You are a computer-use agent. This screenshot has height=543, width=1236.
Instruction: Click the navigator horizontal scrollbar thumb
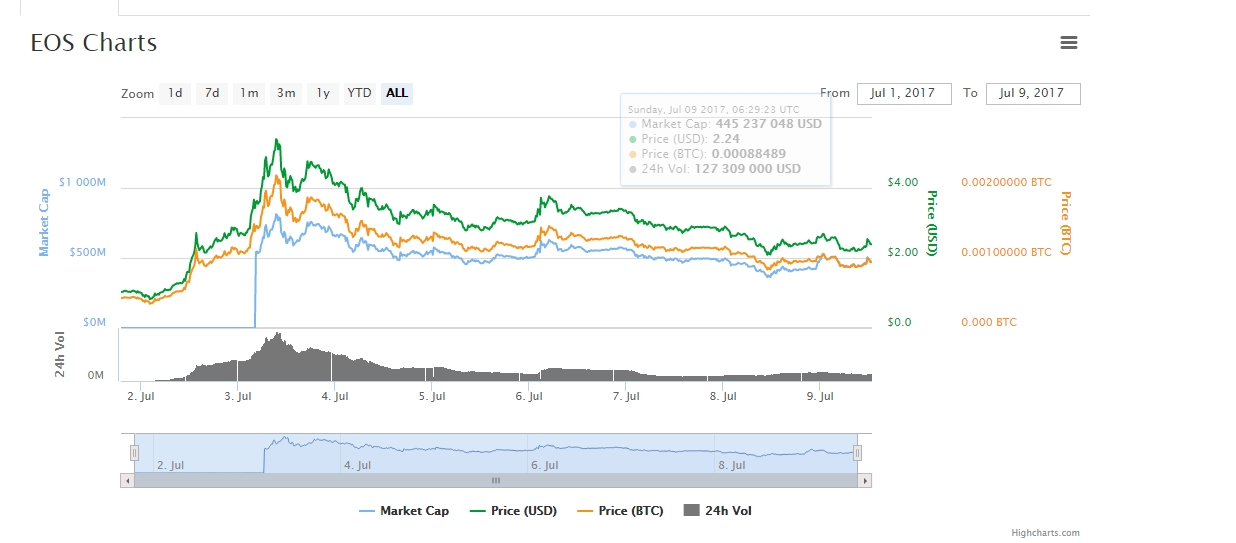tap(496, 481)
